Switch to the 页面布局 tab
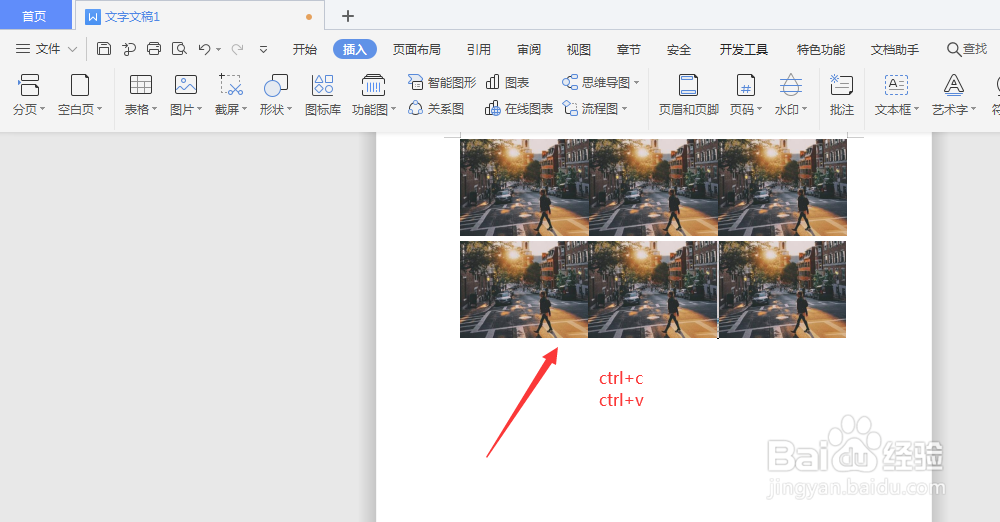 click(416, 49)
